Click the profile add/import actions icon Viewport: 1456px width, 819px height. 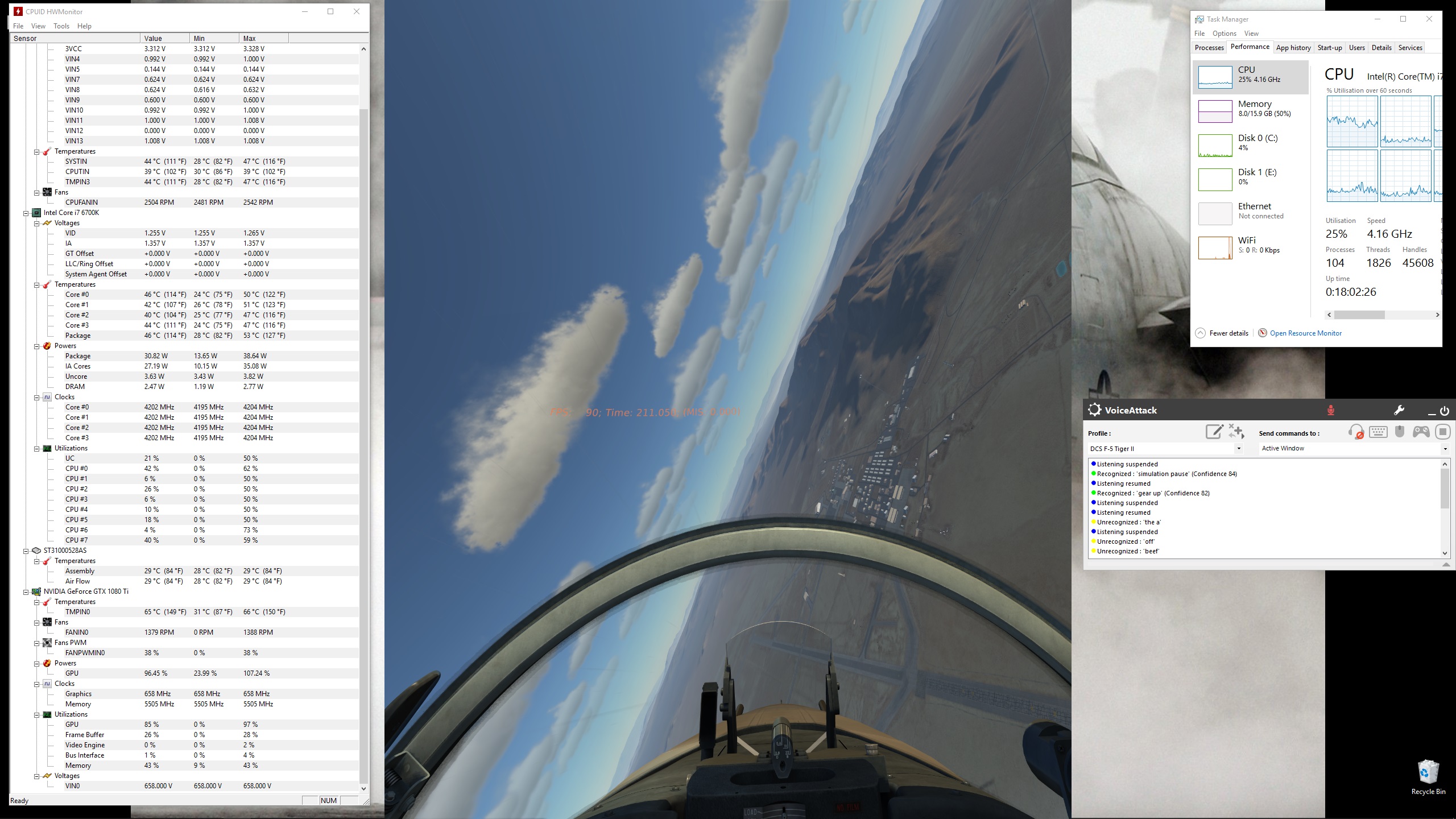(1236, 432)
